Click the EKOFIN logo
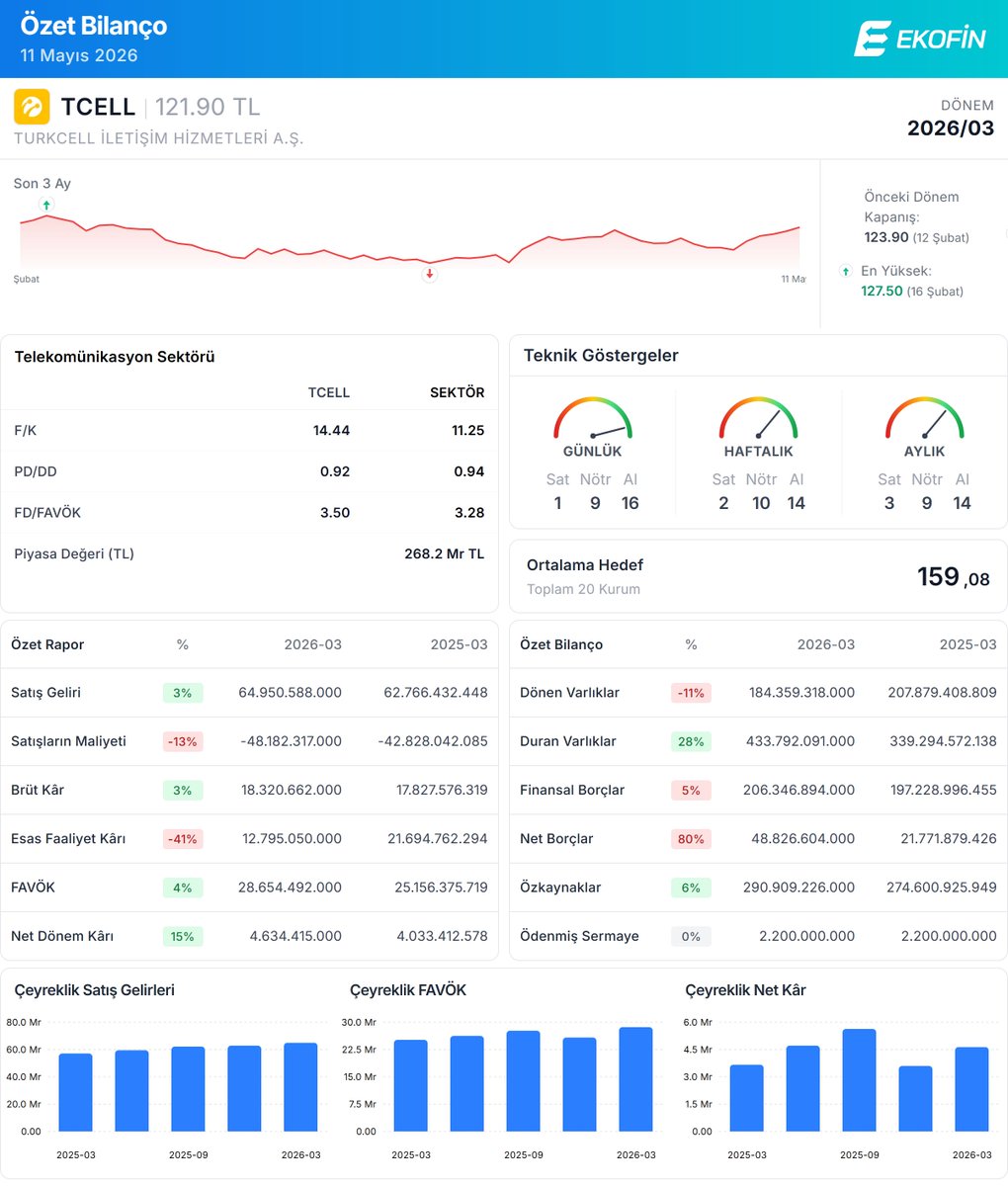Viewport: 1008px width, 1186px height. coord(920,39)
